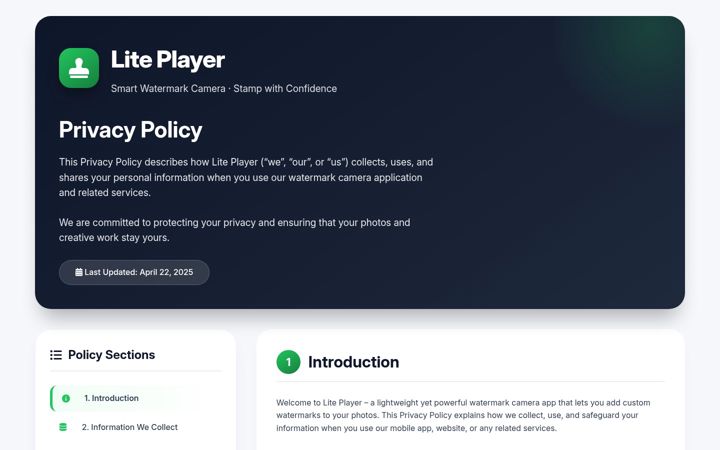Click the divider line under Introduction heading
The height and width of the screenshot is (450, 720).
471,382
